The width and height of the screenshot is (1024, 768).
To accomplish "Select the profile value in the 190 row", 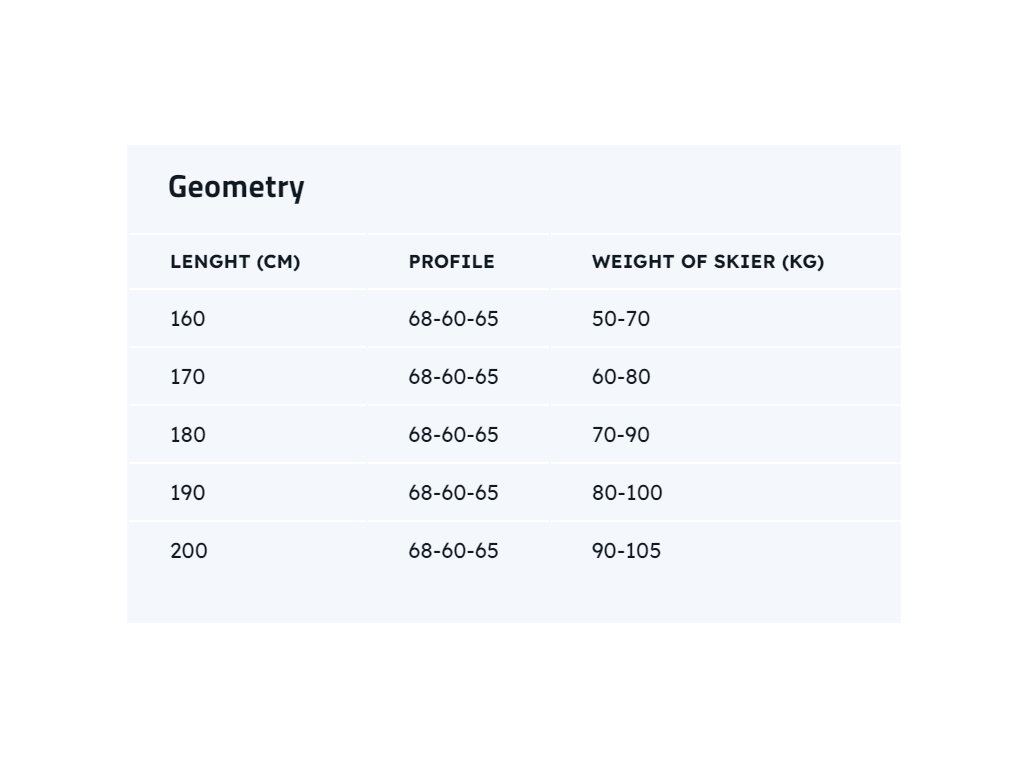I will click(453, 493).
